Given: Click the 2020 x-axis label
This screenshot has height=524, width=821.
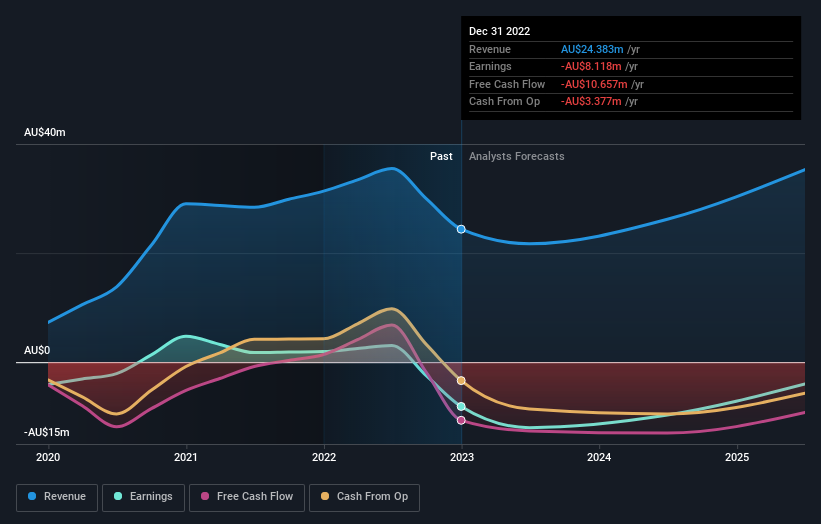Looking at the screenshot, I should click(48, 458).
